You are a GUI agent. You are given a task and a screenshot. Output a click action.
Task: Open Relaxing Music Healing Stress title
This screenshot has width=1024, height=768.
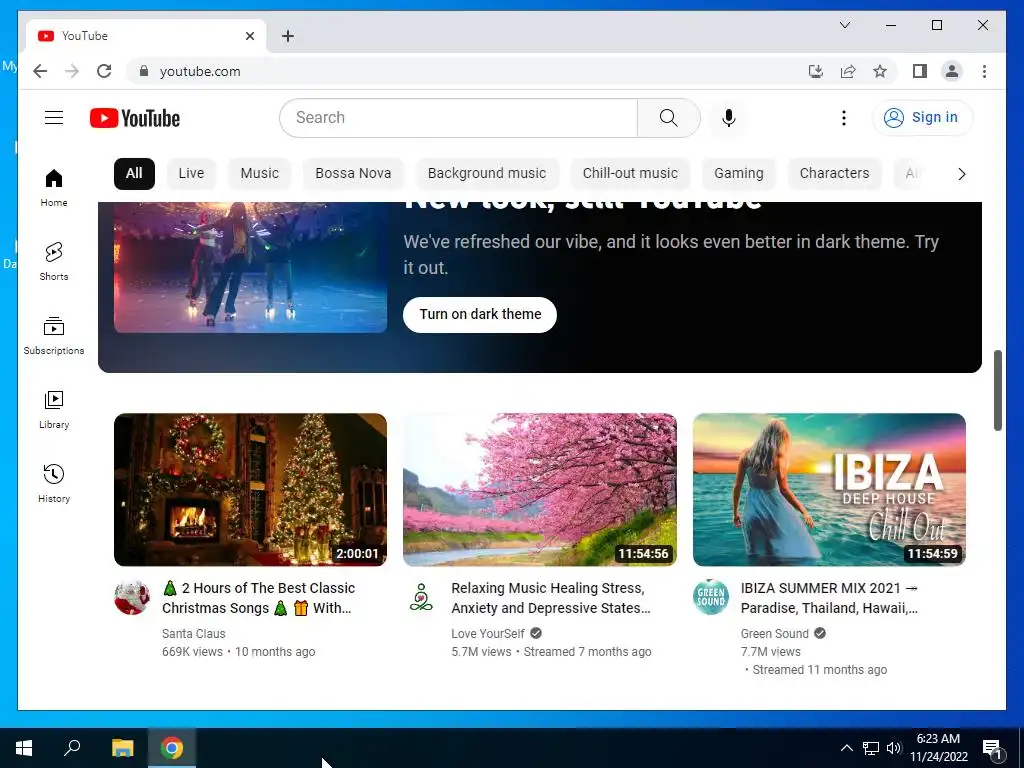pyautogui.click(x=551, y=598)
